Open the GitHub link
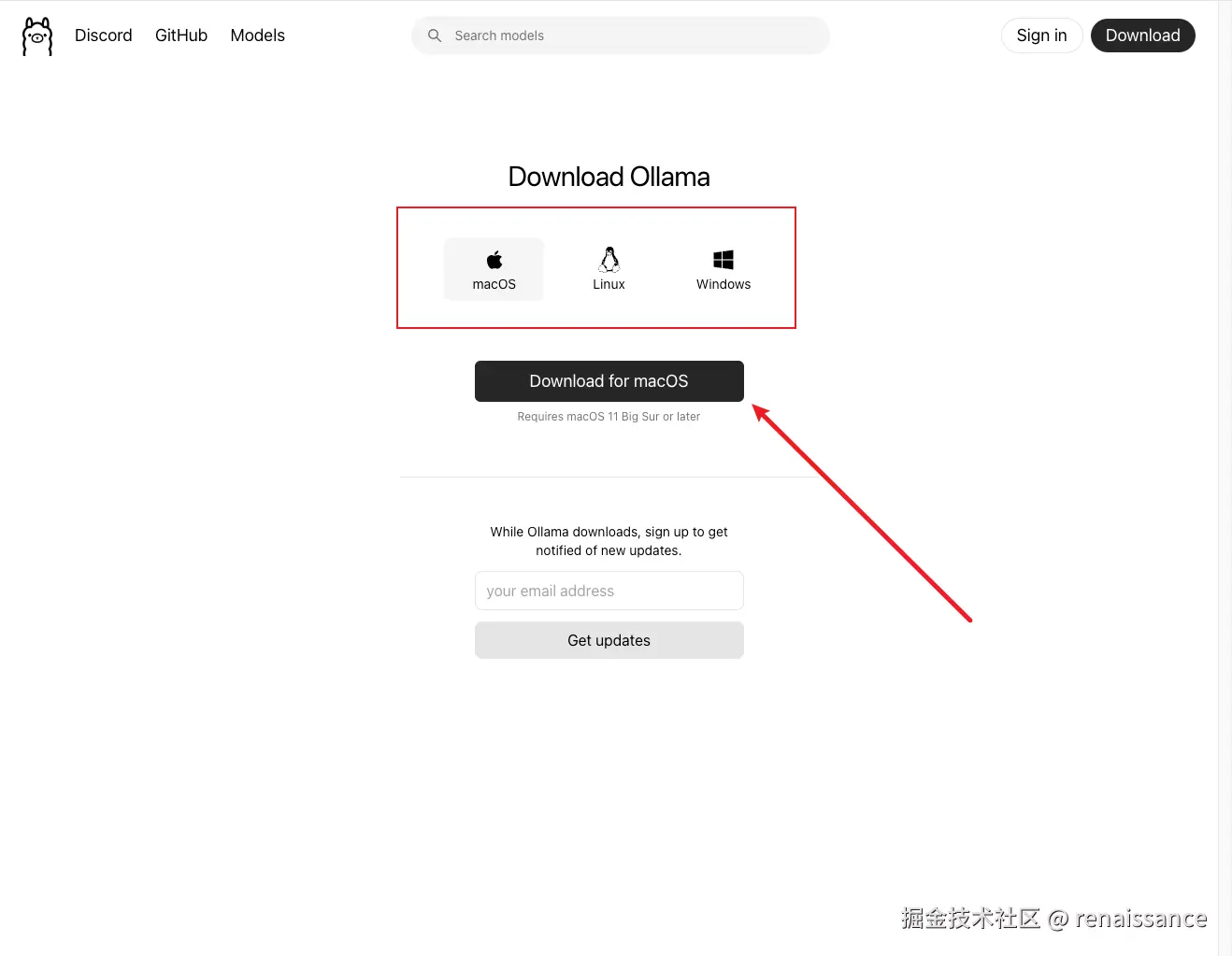 coord(181,36)
